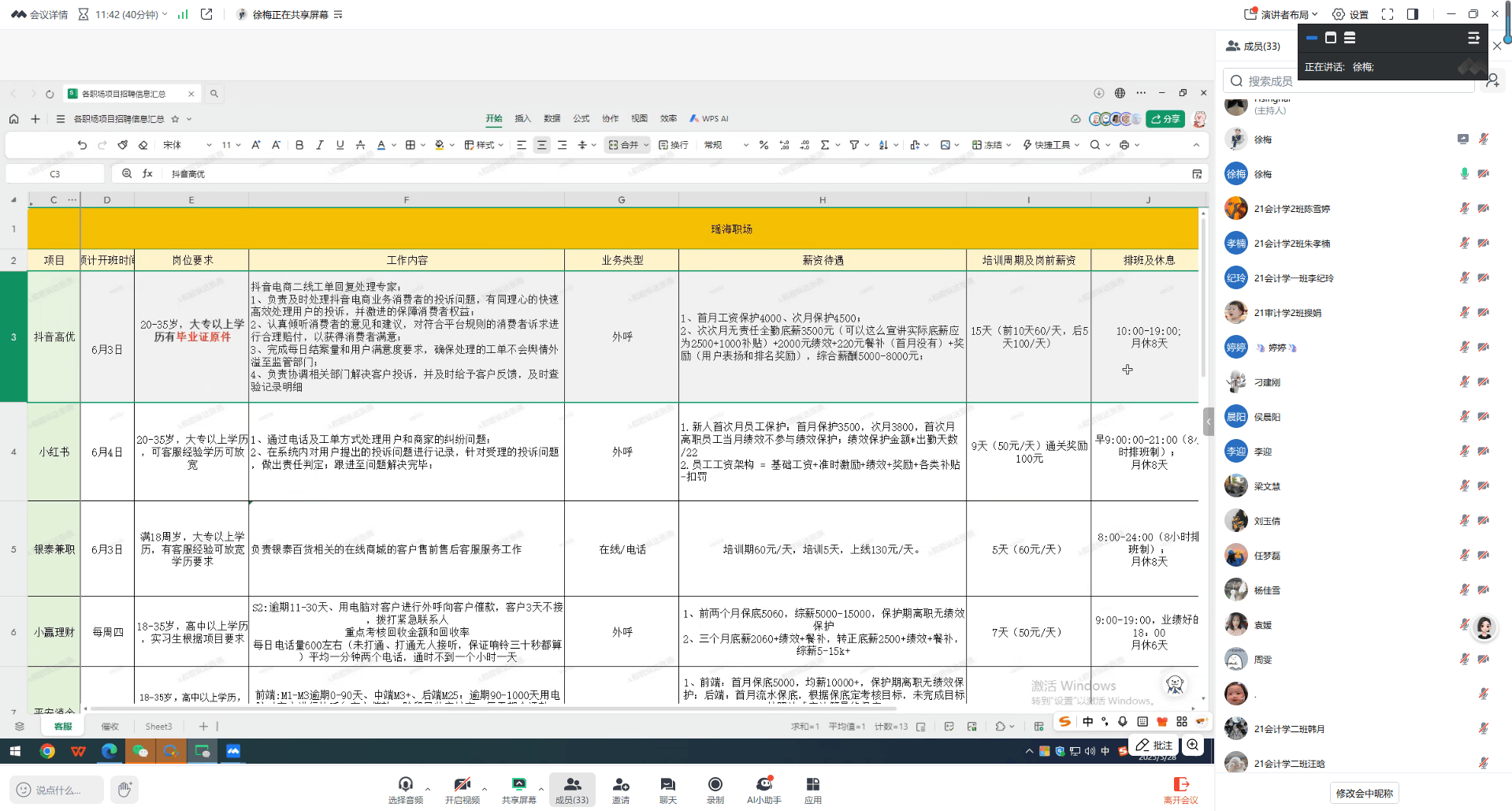1512x811 pixels.
Task: Open the 演讲者布局 layout dropdown
Action: pos(1281,14)
